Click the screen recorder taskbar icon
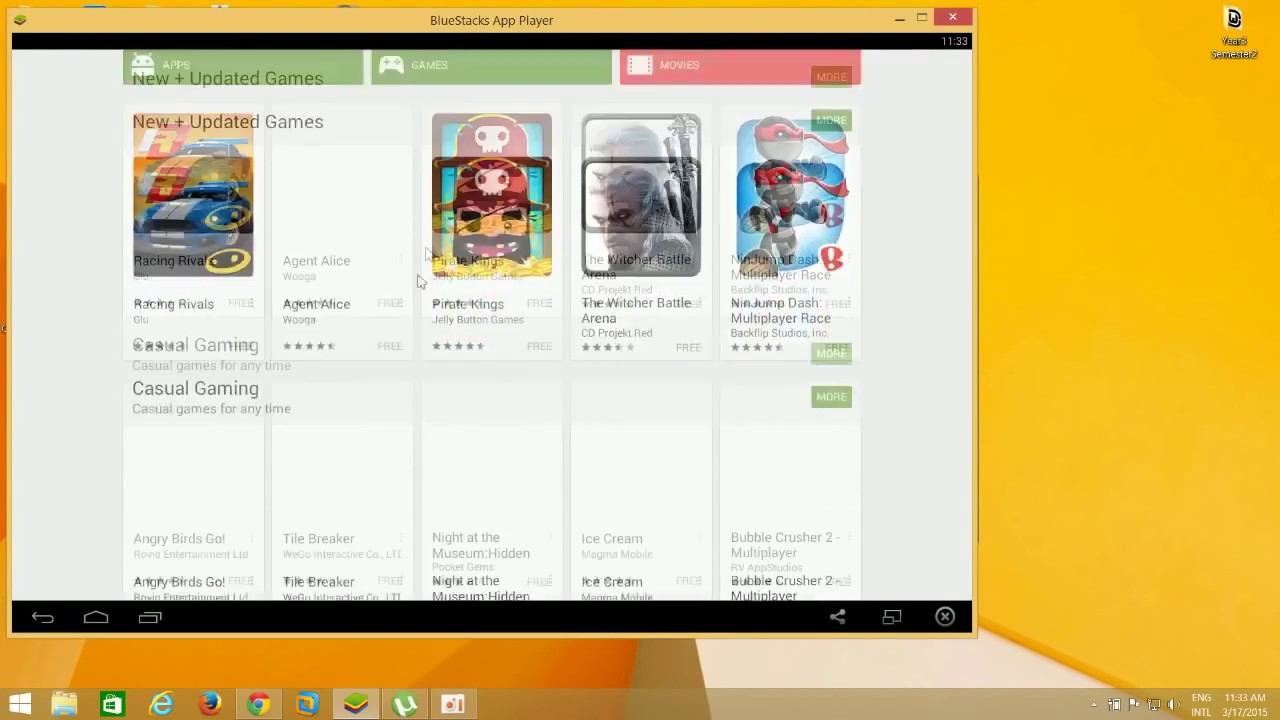 pos(453,704)
